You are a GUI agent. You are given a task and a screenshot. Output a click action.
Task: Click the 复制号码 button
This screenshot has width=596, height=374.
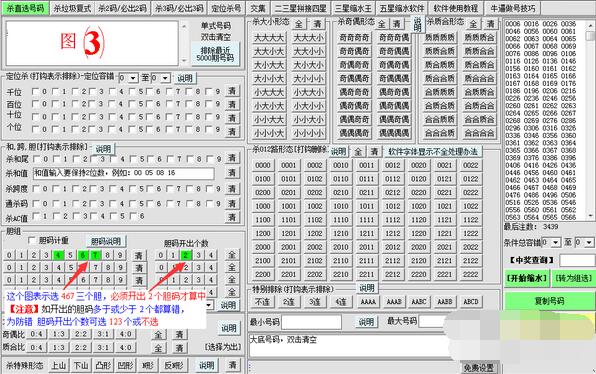(549, 301)
